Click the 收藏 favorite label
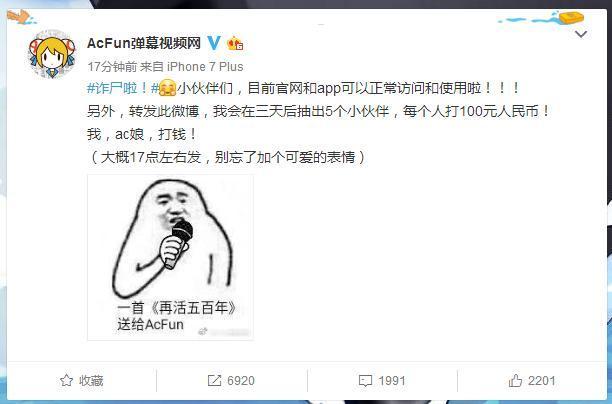Viewport: 612px width, 404px height. point(91,381)
